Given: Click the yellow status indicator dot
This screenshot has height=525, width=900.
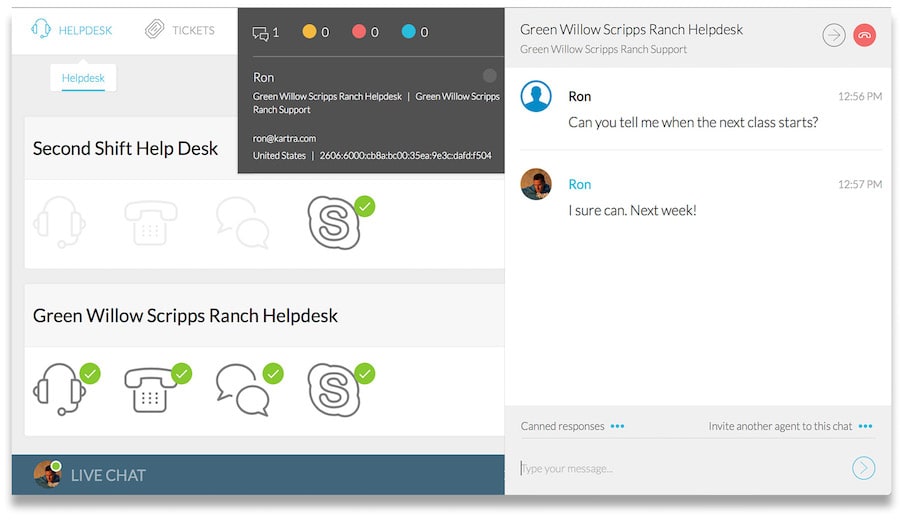Looking at the screenshot, I should click(309, 32).
